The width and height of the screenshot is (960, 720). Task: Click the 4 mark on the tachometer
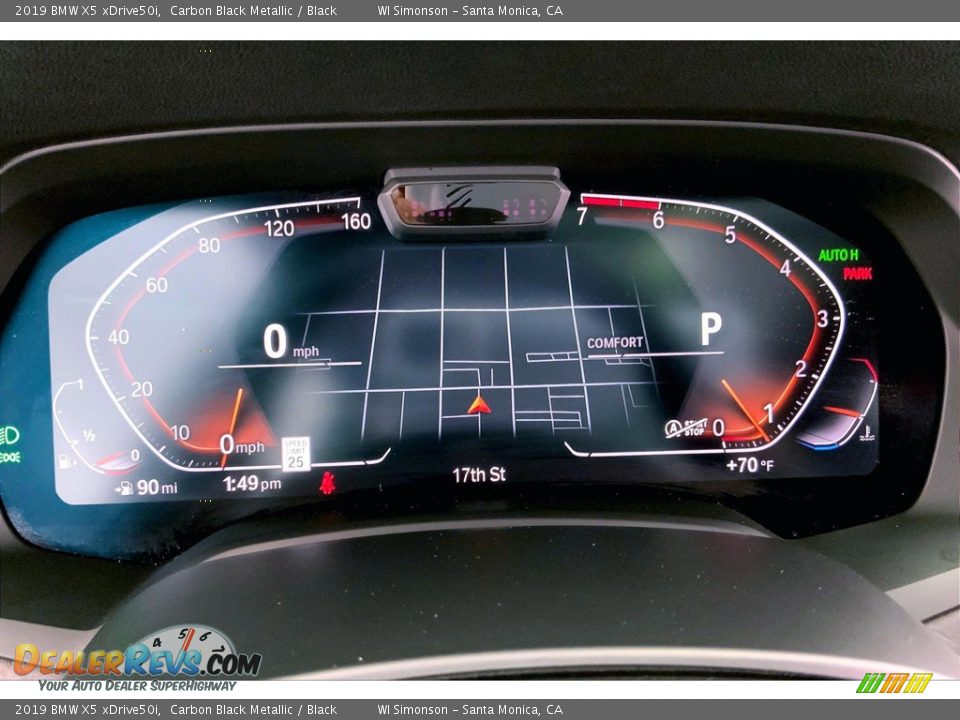[x=786, y=268]
